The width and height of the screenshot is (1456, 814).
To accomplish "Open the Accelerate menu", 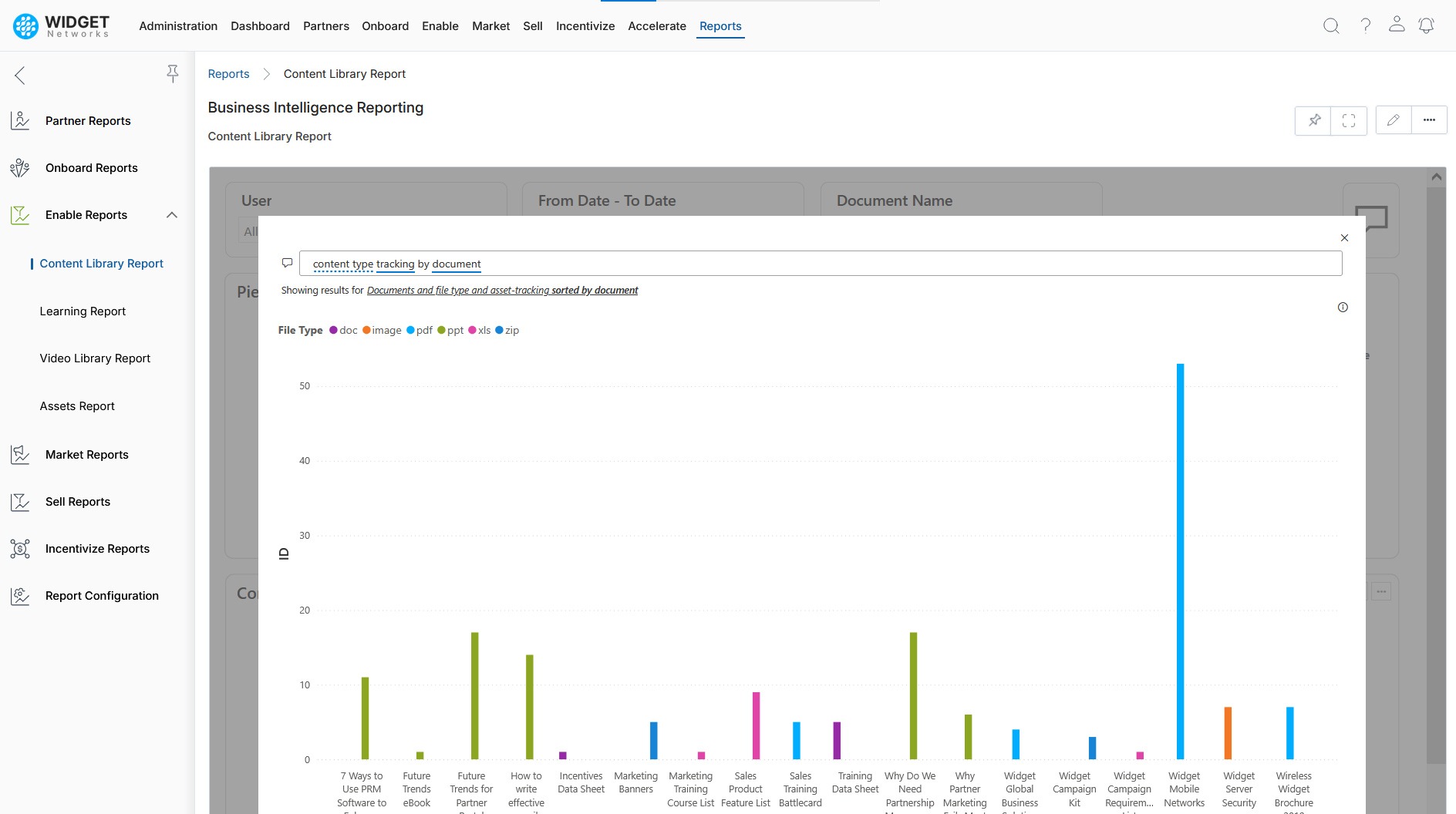I will coord(657,26).
